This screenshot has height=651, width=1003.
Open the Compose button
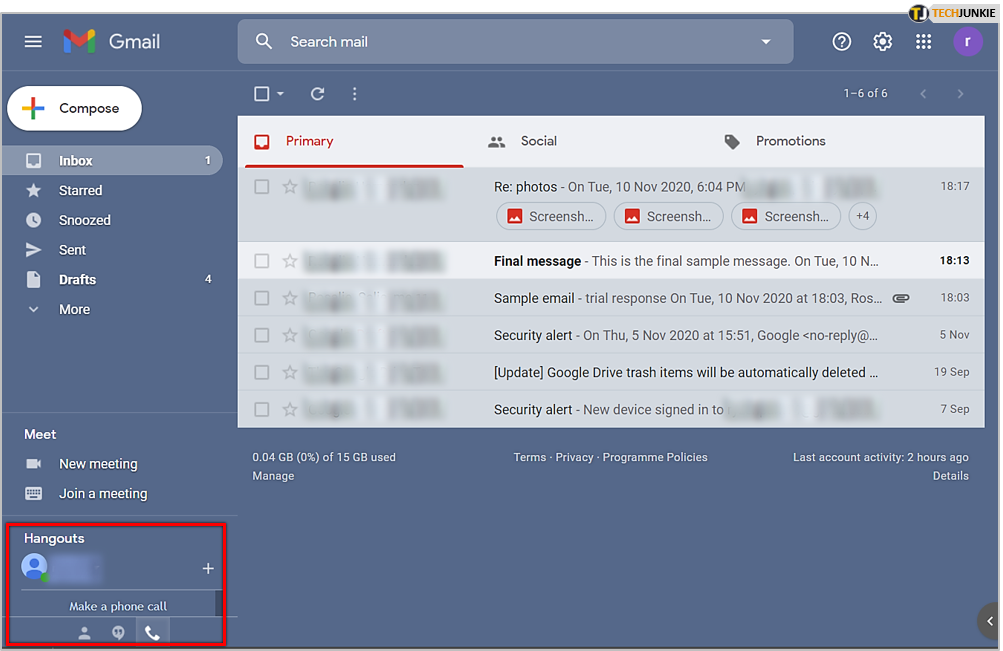[74, 107]
